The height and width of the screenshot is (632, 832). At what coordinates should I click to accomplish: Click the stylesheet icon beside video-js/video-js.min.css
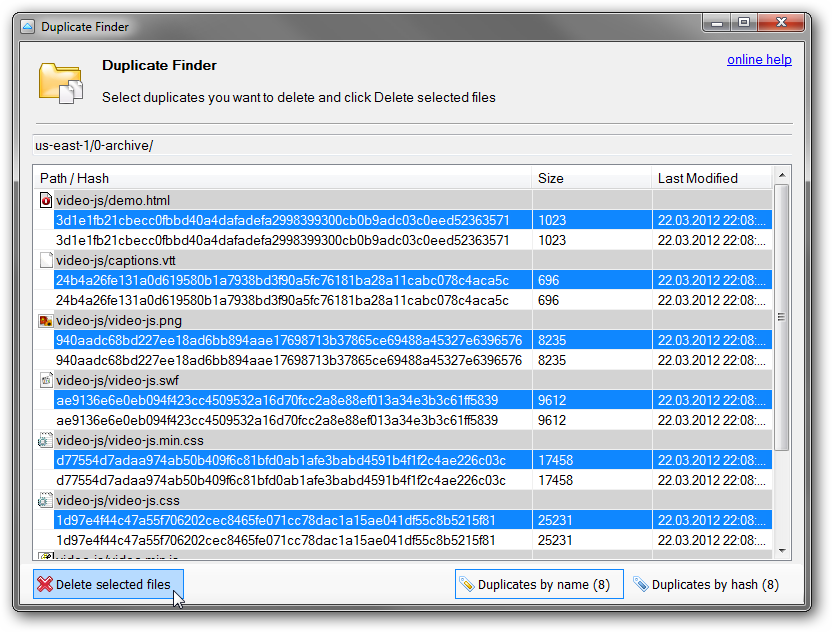(x=45, y=439)
